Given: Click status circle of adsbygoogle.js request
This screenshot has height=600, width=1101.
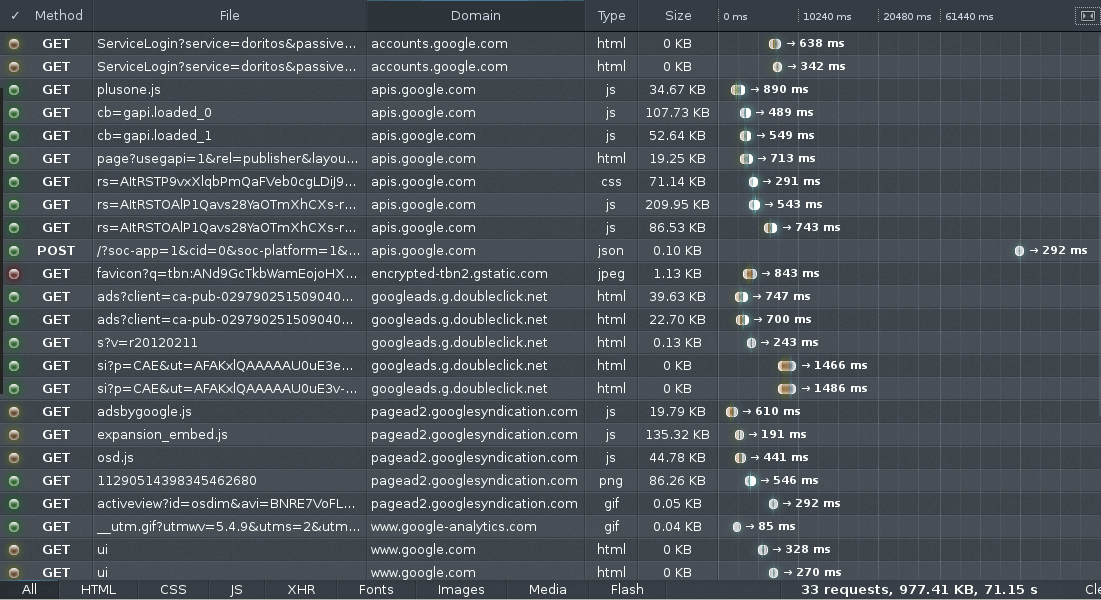Looking at the screenshot, I should click(x=14, y=412).
